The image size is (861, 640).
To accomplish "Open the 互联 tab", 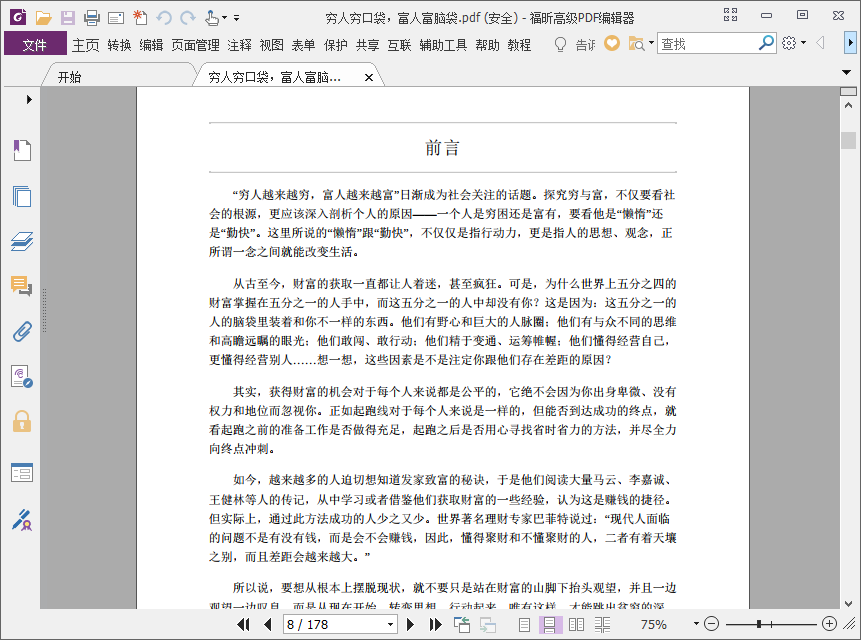I will click(399, 44).
